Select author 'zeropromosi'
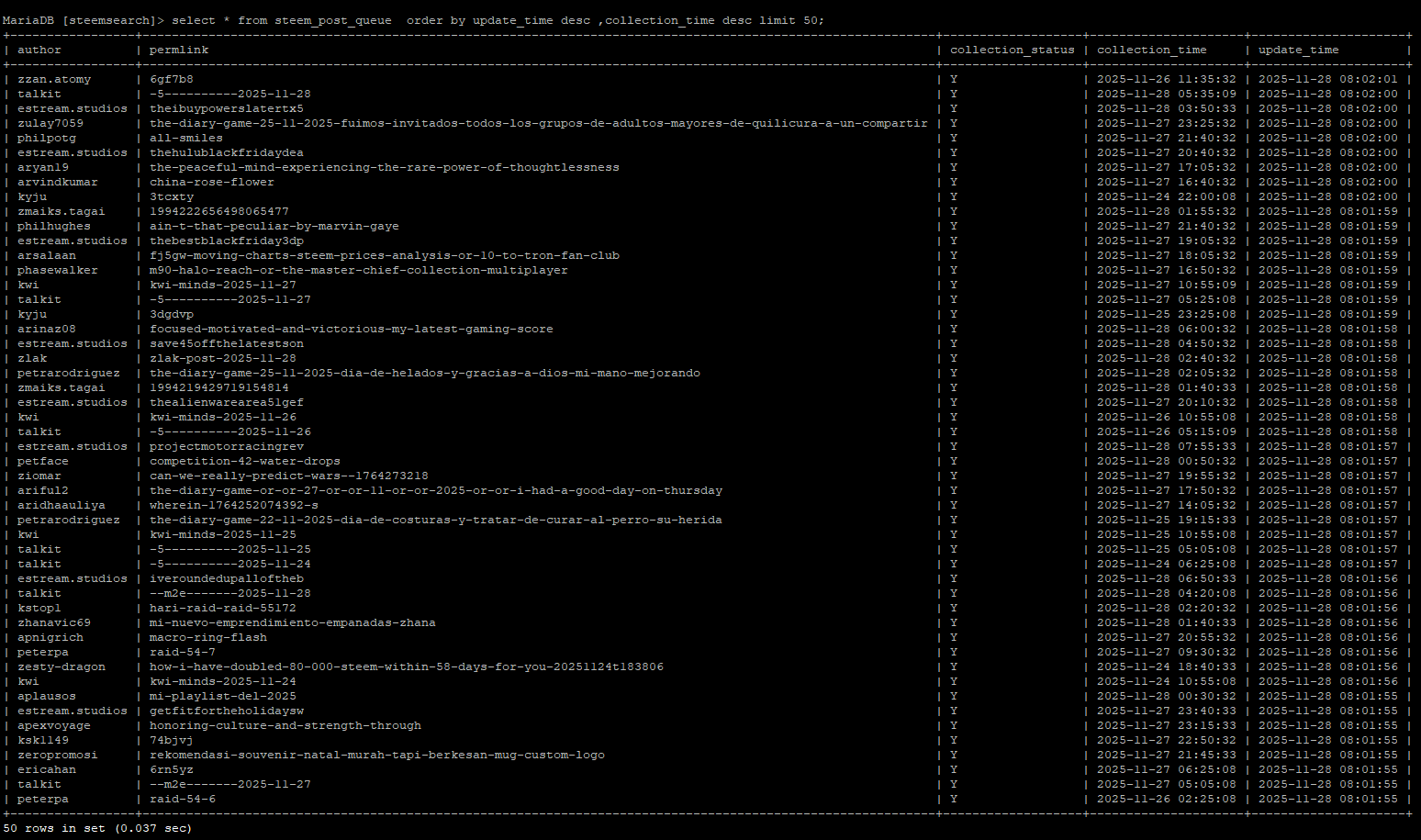Screen dimensions: 1421x840 pyautogui.click(x=58, y=755)
